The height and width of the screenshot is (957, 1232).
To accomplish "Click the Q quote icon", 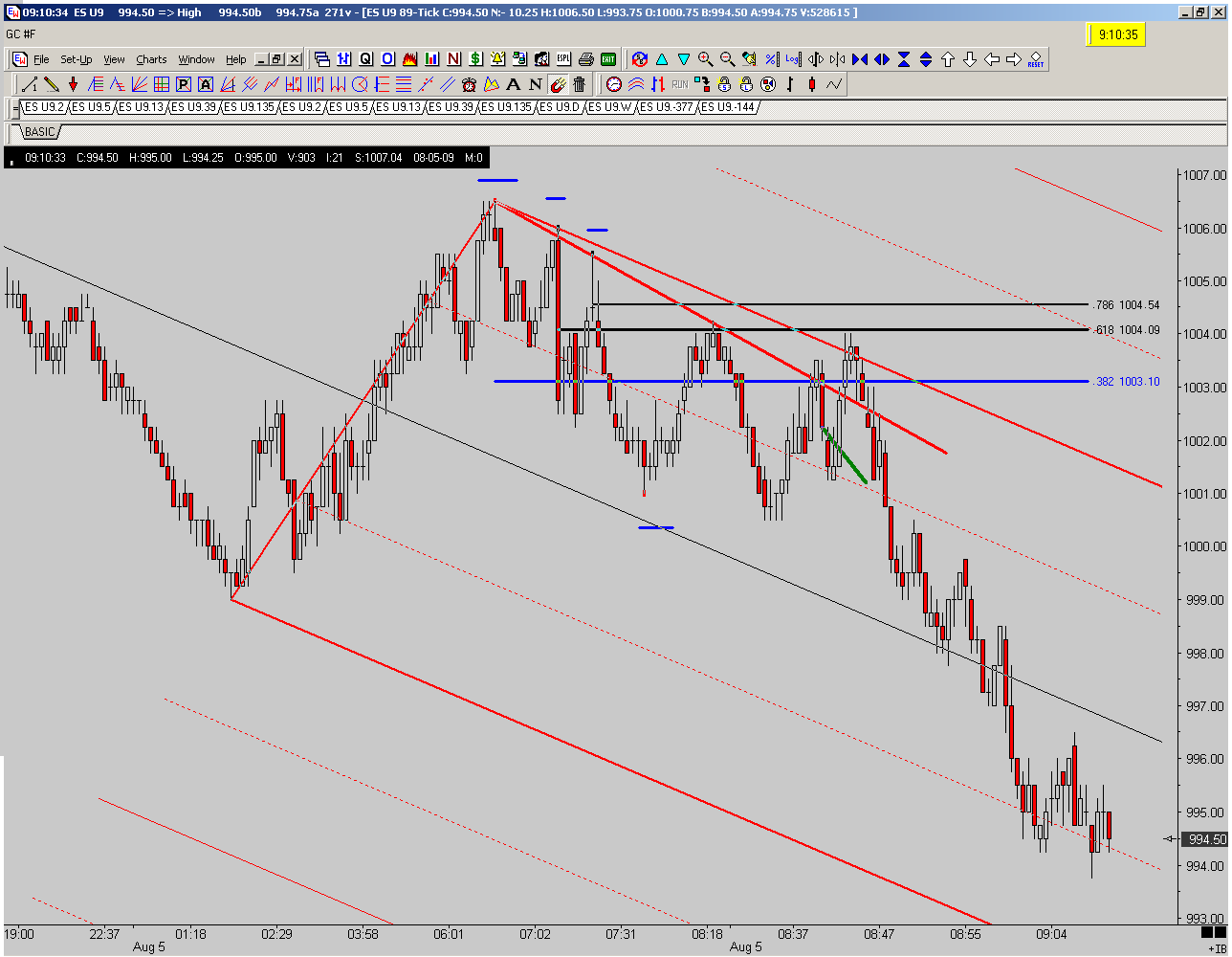I will (x=365, y=59).
